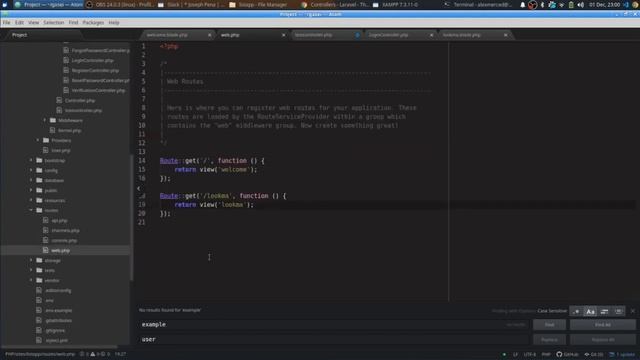
Task: Open notifications bell in system tray
Action: (522, 5)
